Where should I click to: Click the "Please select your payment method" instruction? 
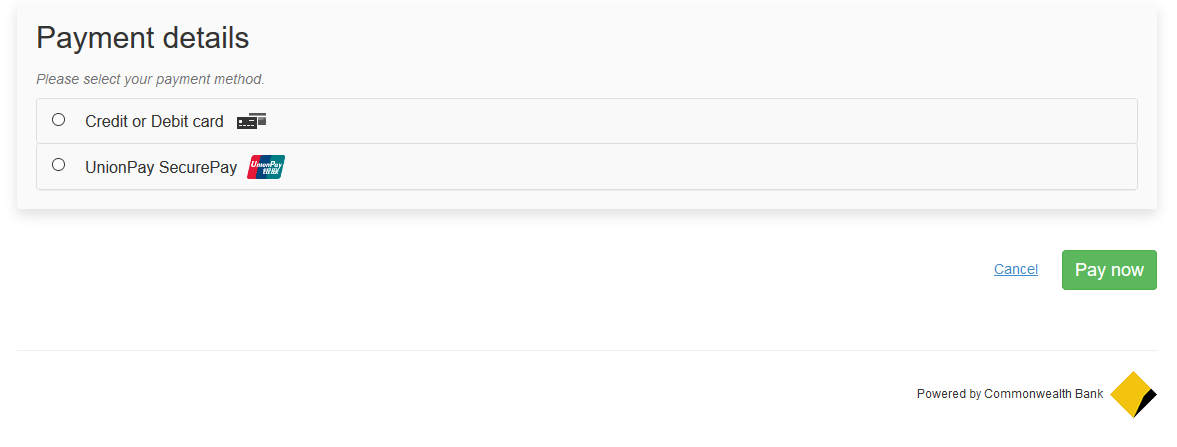point(150,79)
